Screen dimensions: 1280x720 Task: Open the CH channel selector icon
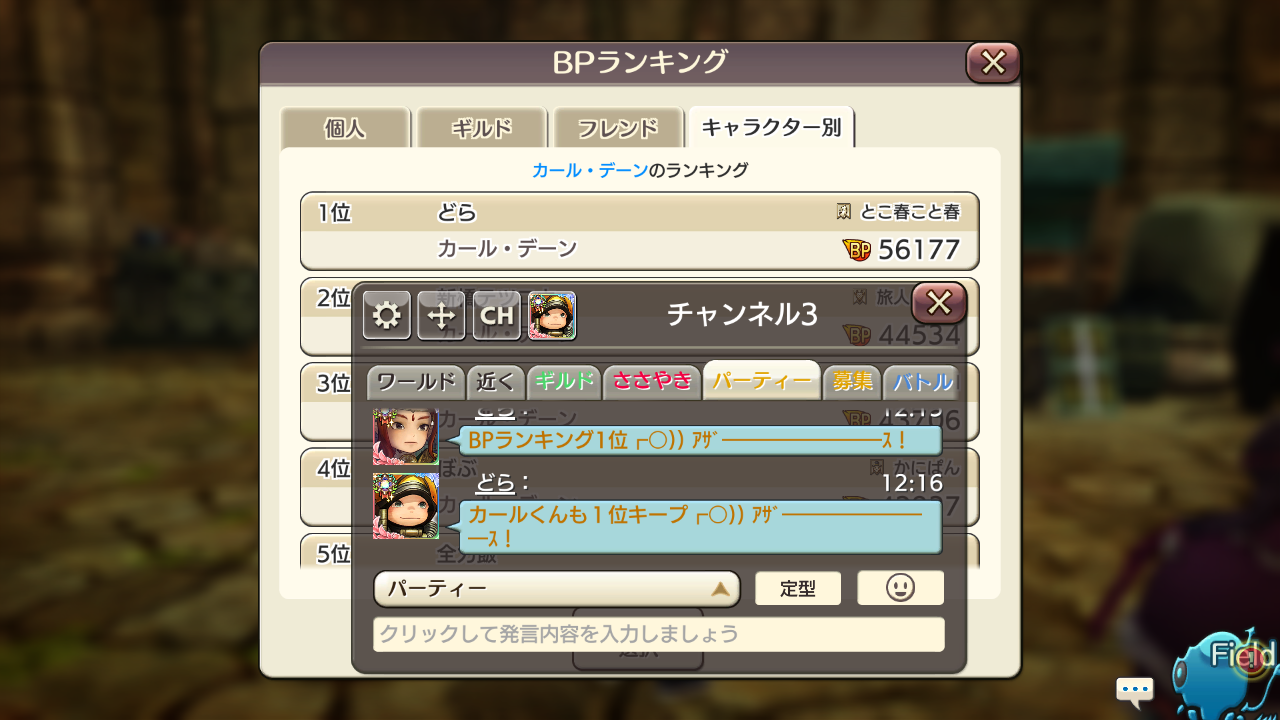(496, 316)
